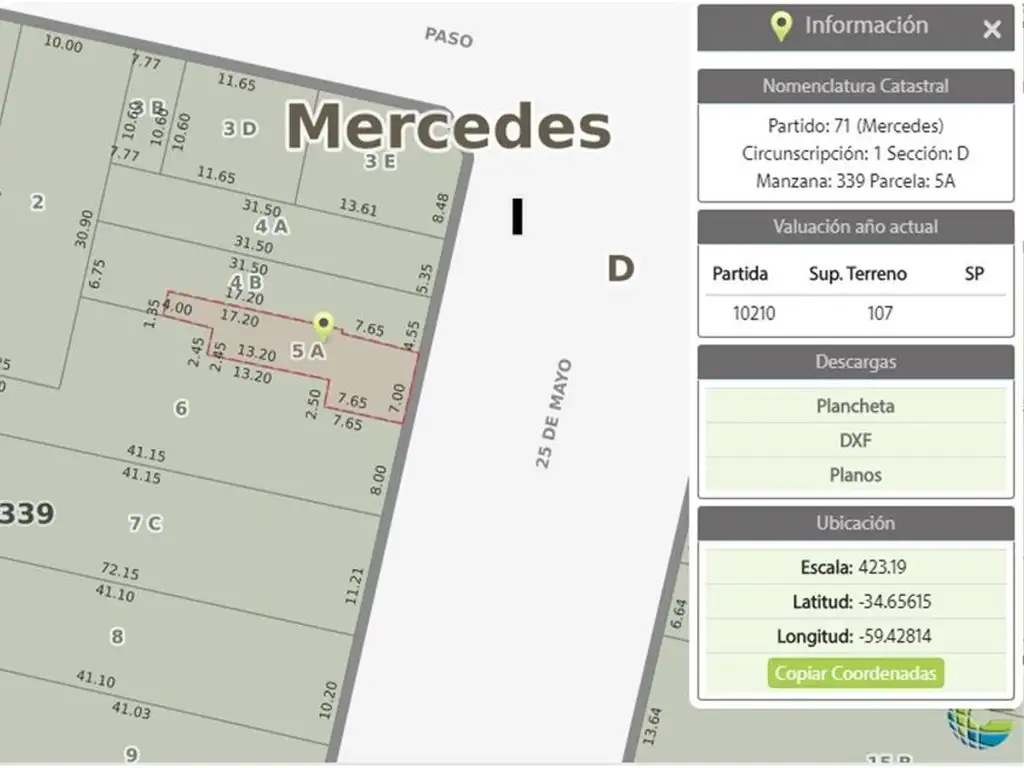Select parcel 3 E on the map
Viewport: 1024px width, 768px height.
(379, 162)
